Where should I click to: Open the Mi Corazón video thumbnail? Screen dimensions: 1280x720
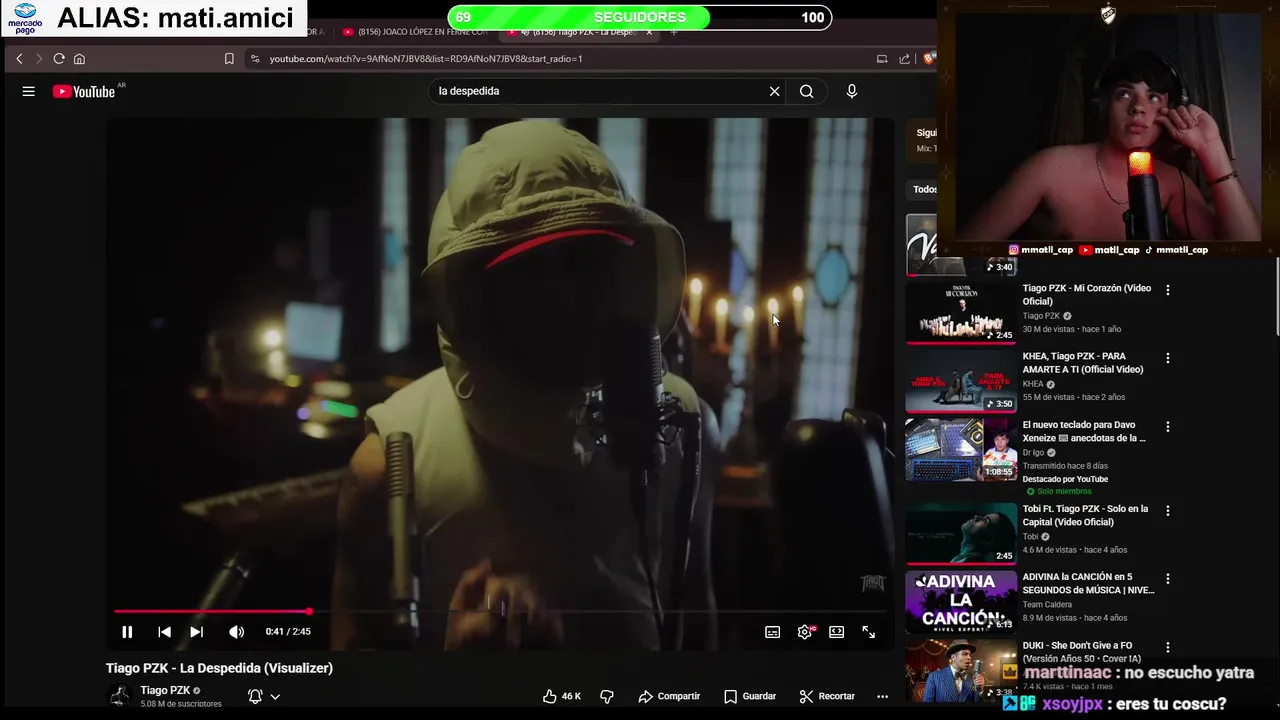click(961, 313)
